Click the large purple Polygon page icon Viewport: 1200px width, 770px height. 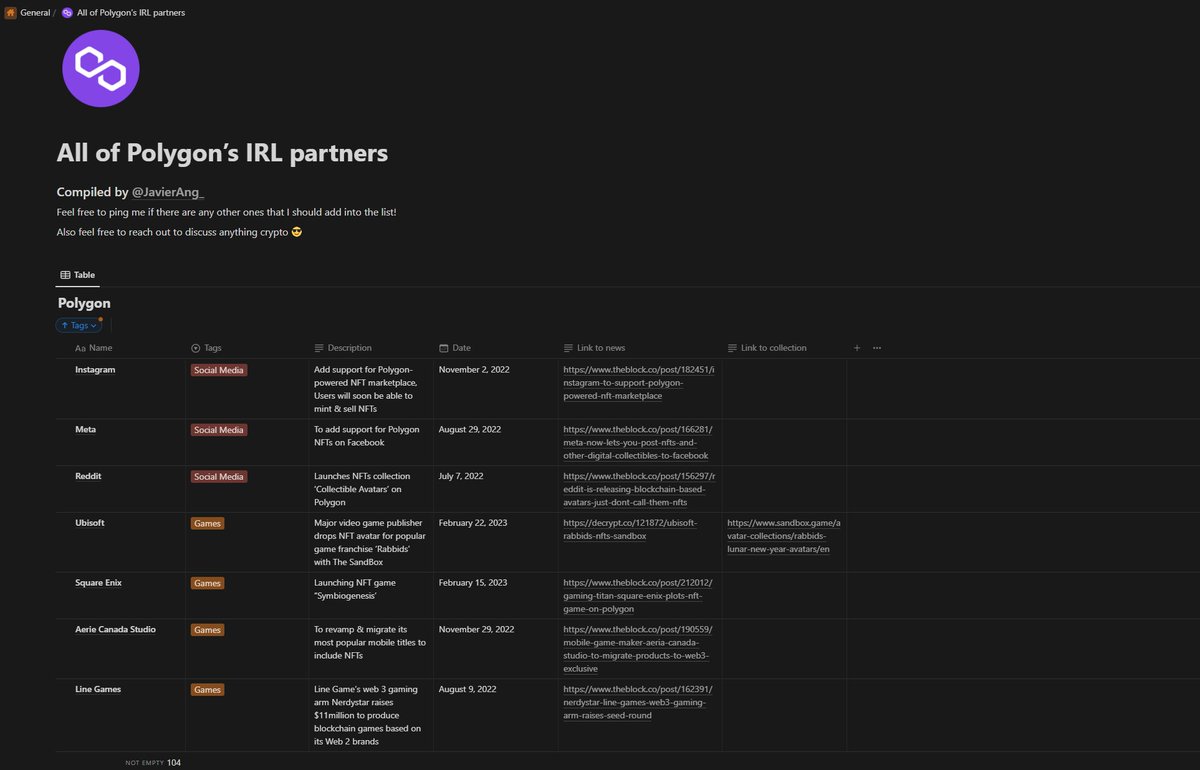(x=101, y=68)
